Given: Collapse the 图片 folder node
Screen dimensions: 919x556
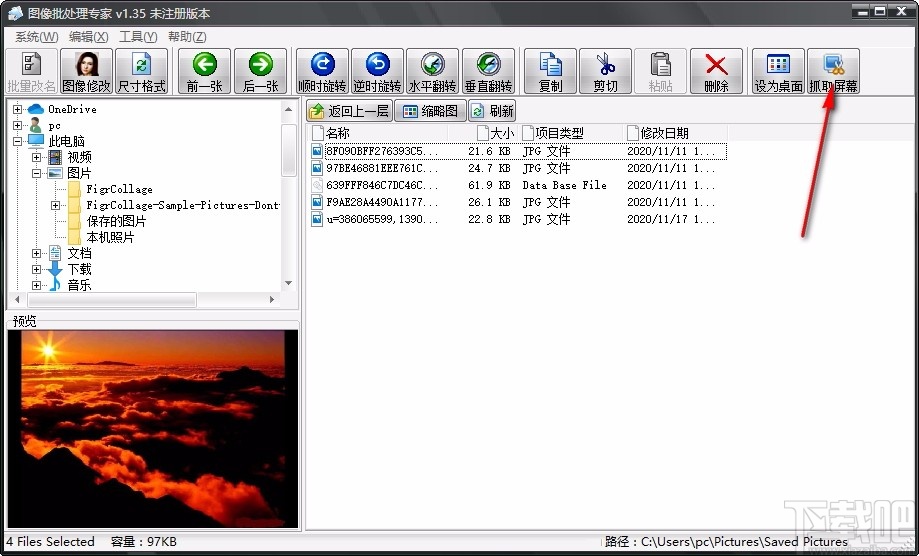Looking at the screenshot, I should pyautogui.click(x=36, y=173).
